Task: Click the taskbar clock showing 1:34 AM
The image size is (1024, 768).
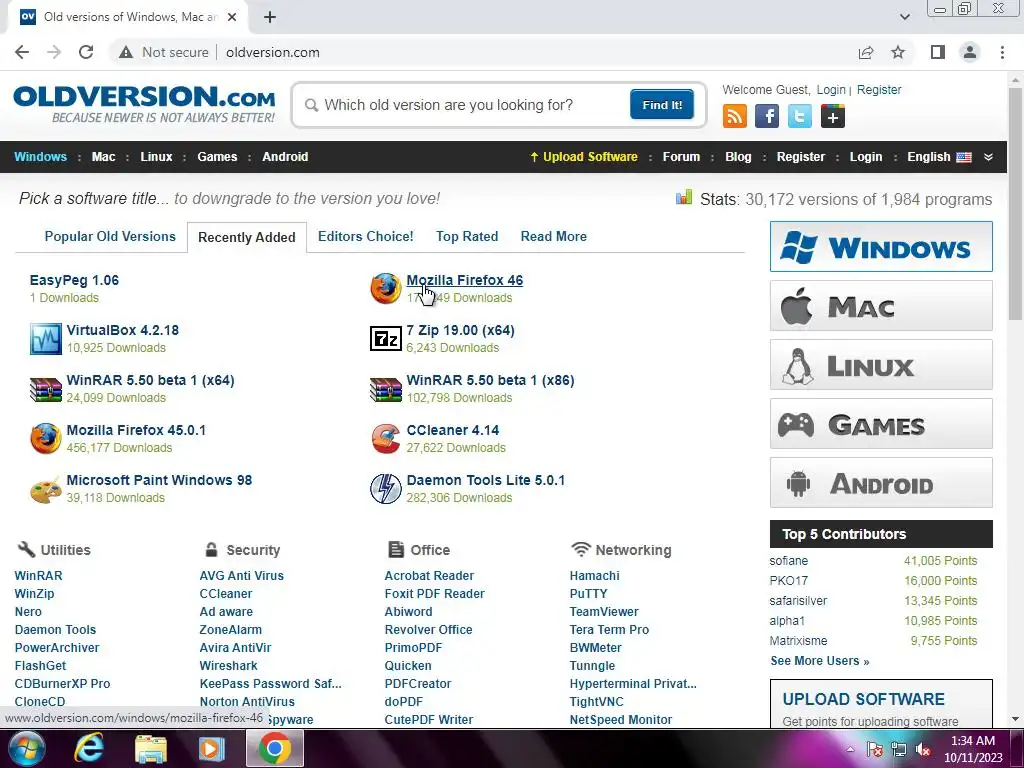Action: (973, 749)
